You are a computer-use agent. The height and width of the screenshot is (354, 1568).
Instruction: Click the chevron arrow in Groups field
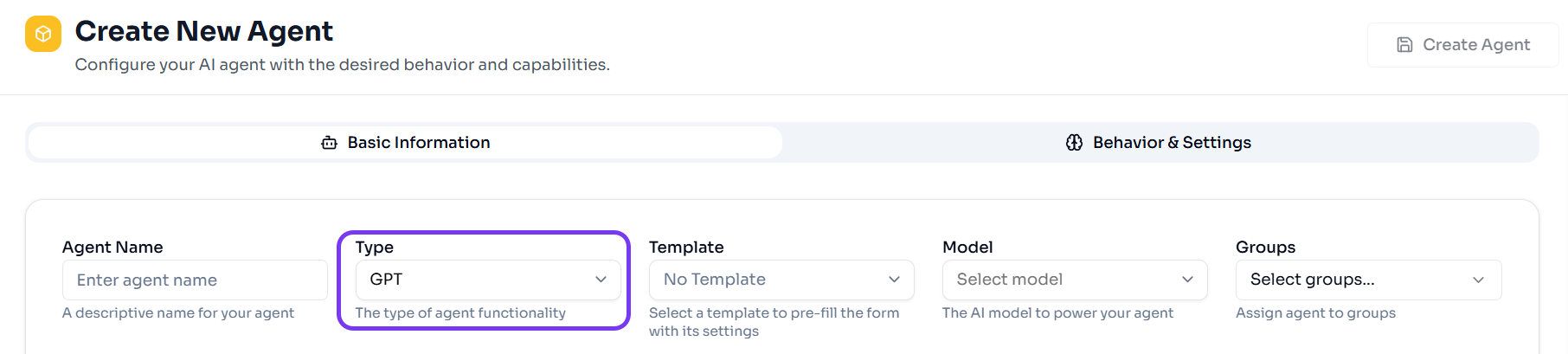1478,280
